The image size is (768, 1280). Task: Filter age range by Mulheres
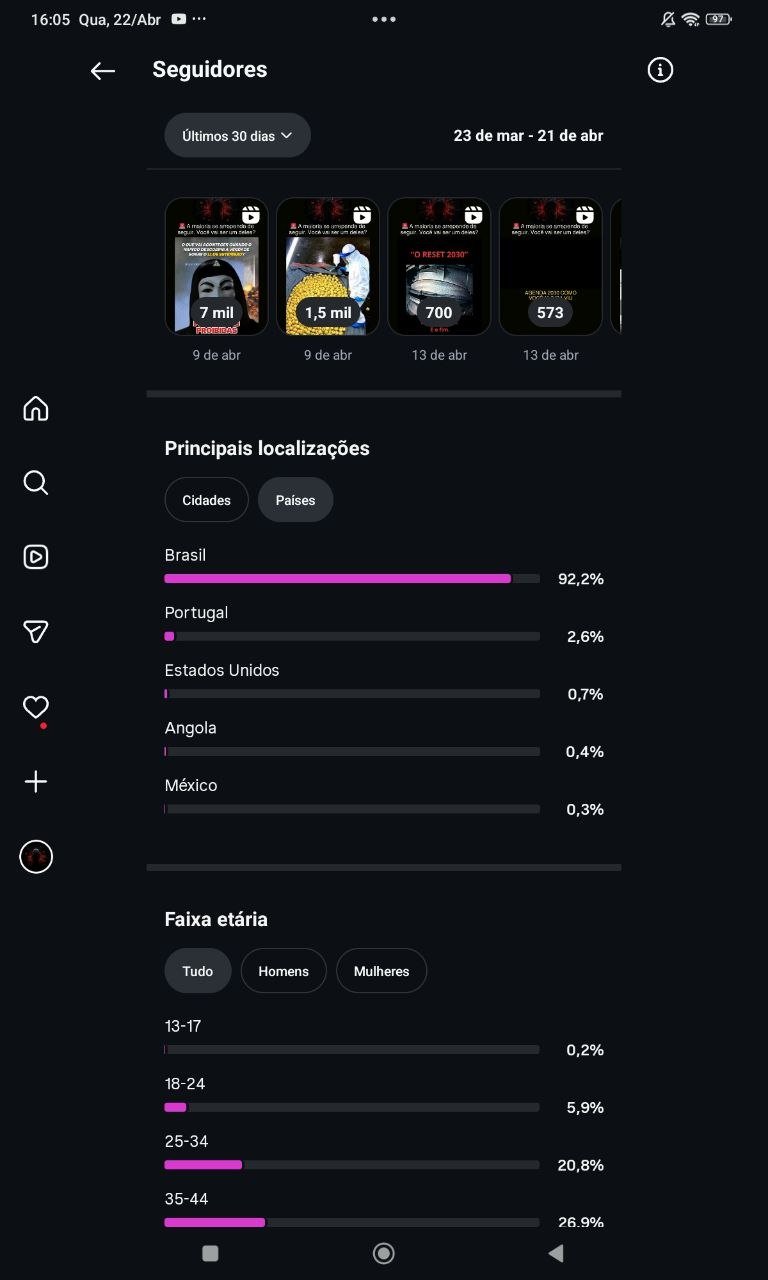381,971
